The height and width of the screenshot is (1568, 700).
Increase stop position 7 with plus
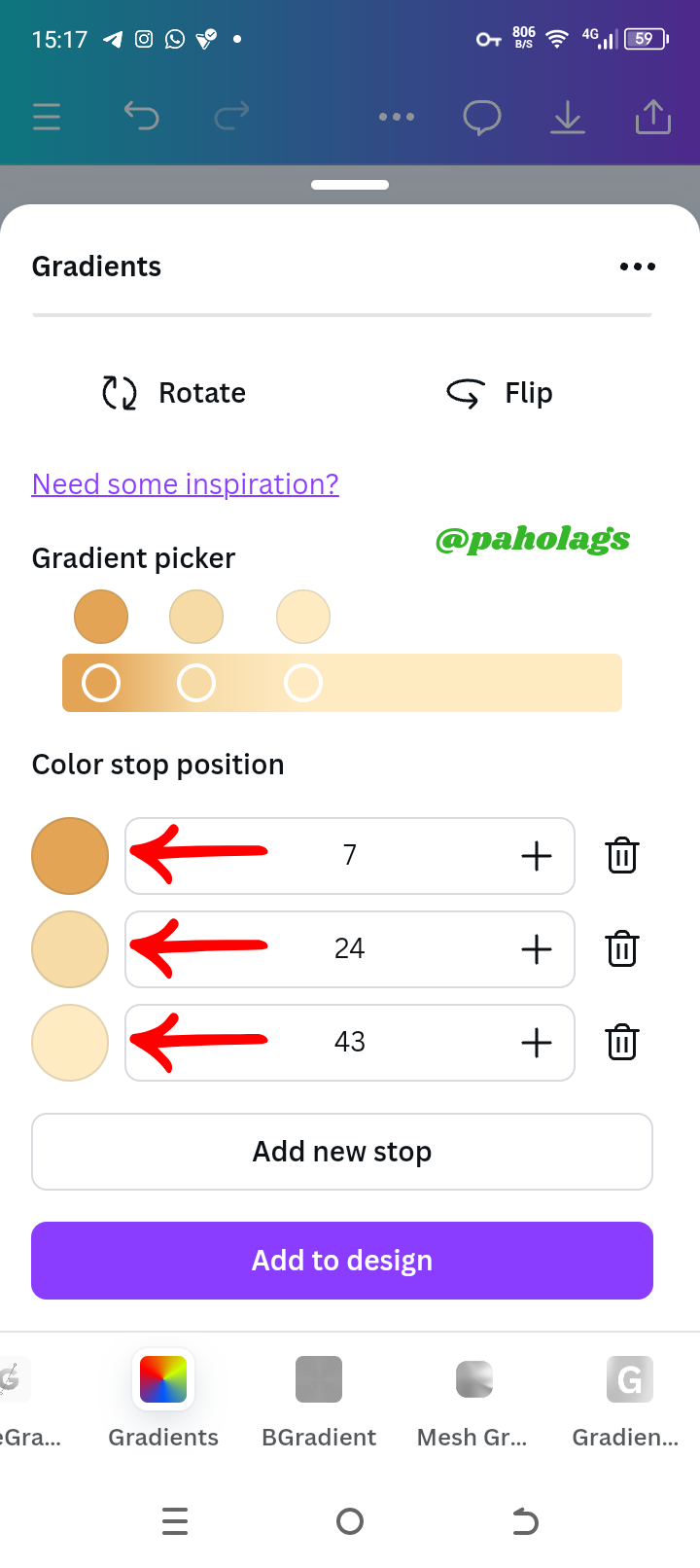[537, 856]
